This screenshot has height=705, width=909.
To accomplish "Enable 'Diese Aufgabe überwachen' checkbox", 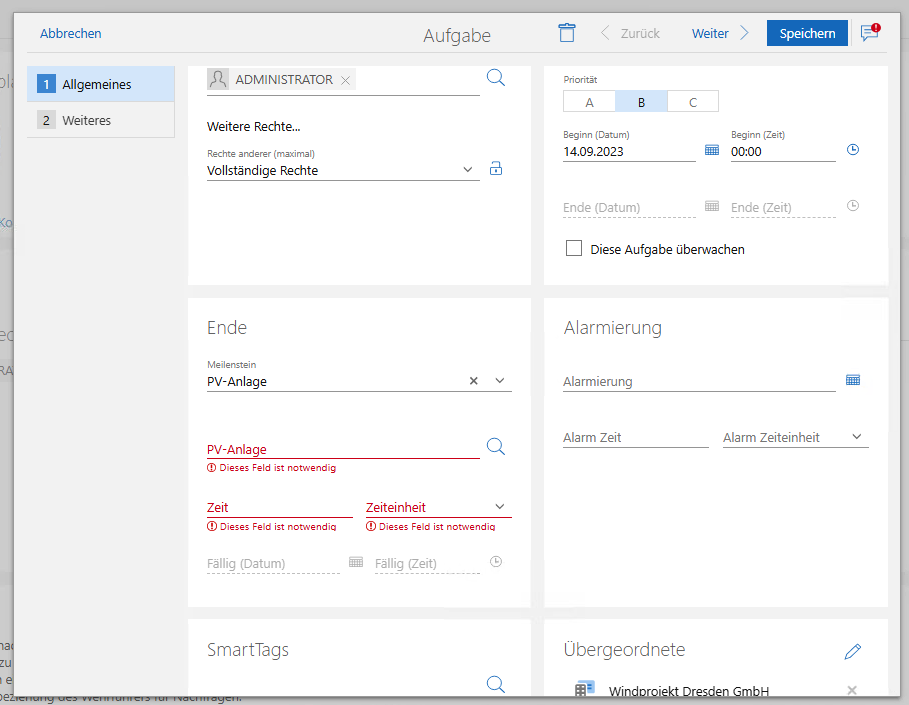I will (x=574, y=249).
